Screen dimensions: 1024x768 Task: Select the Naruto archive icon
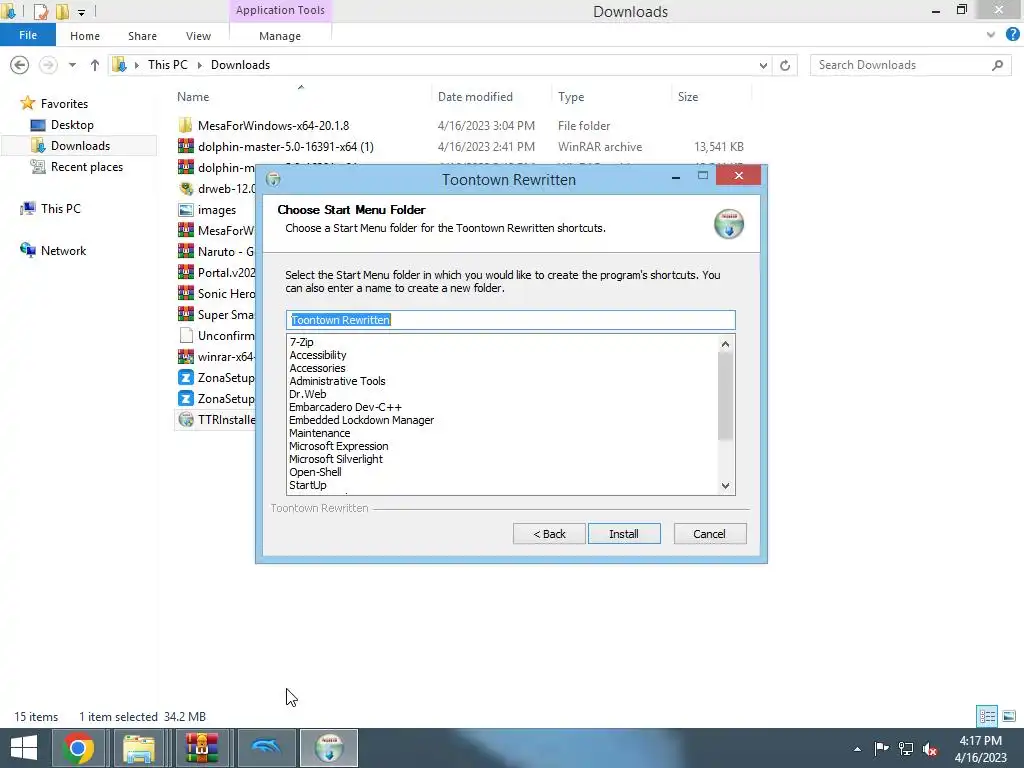tap(186, 251)
